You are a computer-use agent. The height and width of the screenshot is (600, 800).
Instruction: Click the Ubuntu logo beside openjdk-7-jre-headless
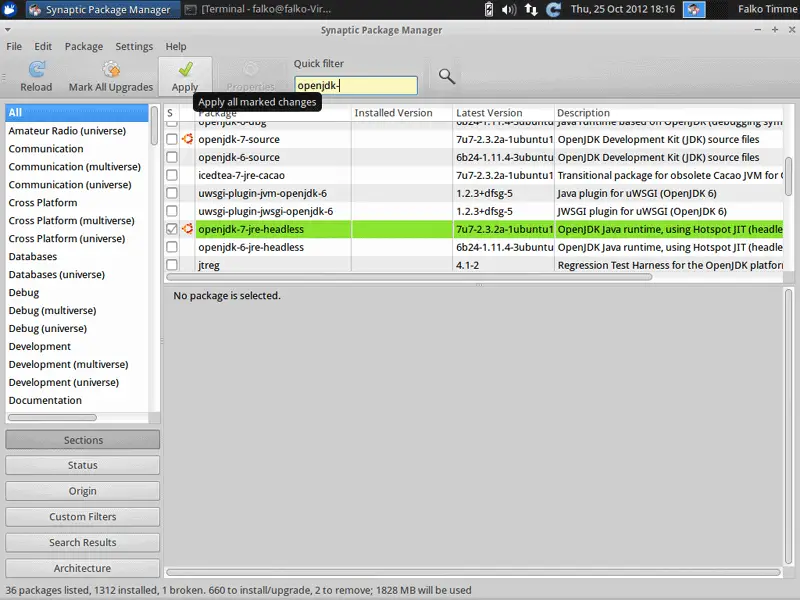(188, 229)
